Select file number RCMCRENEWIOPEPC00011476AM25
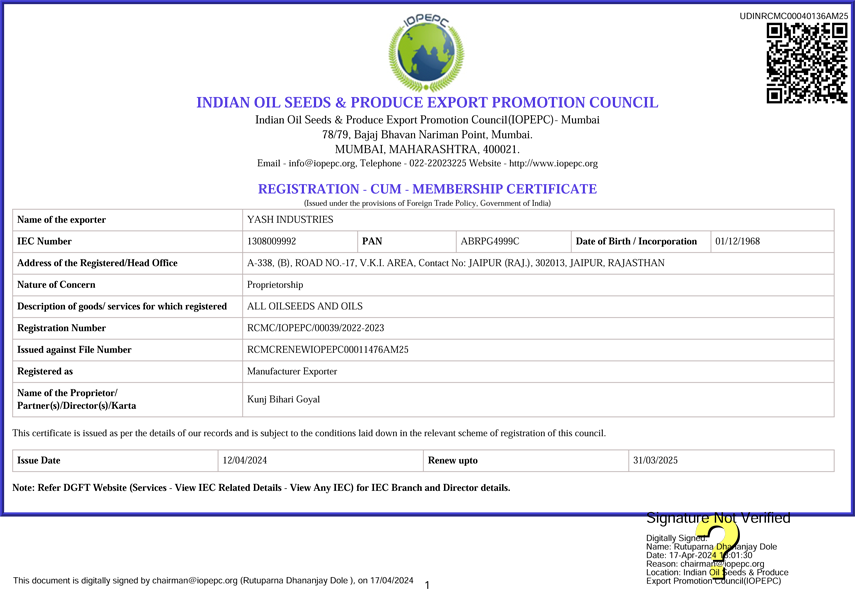The image size is (855, 589). coord(328,350)
